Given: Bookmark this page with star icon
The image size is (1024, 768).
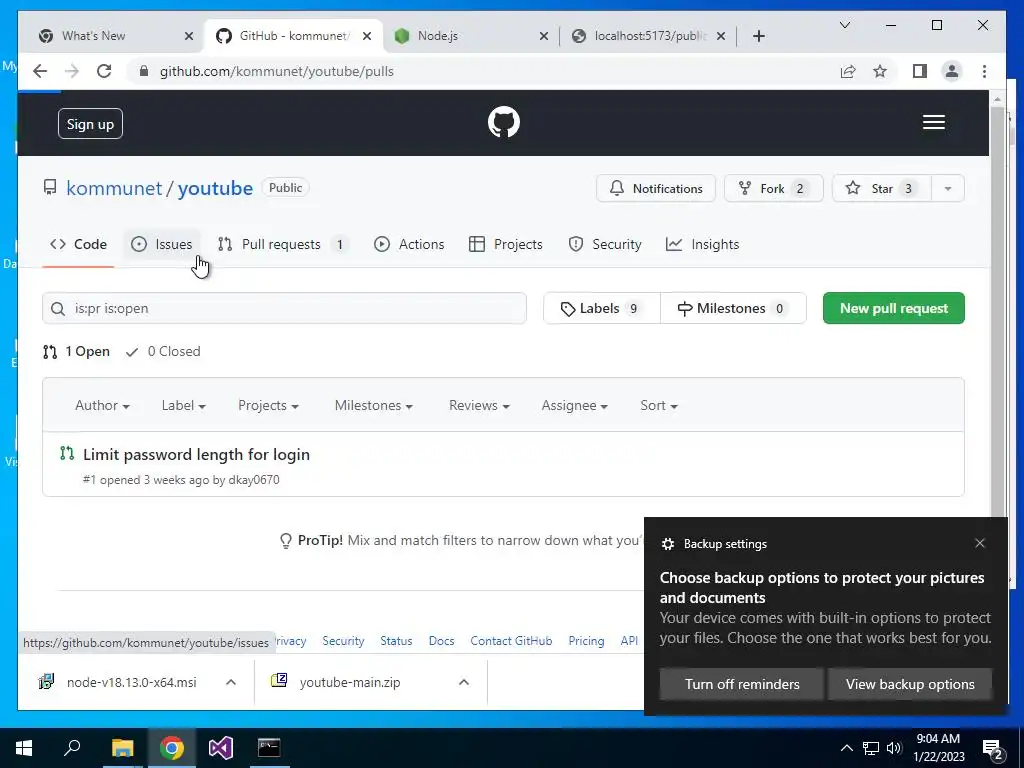Looking at the screenshot, I should 880,71.
